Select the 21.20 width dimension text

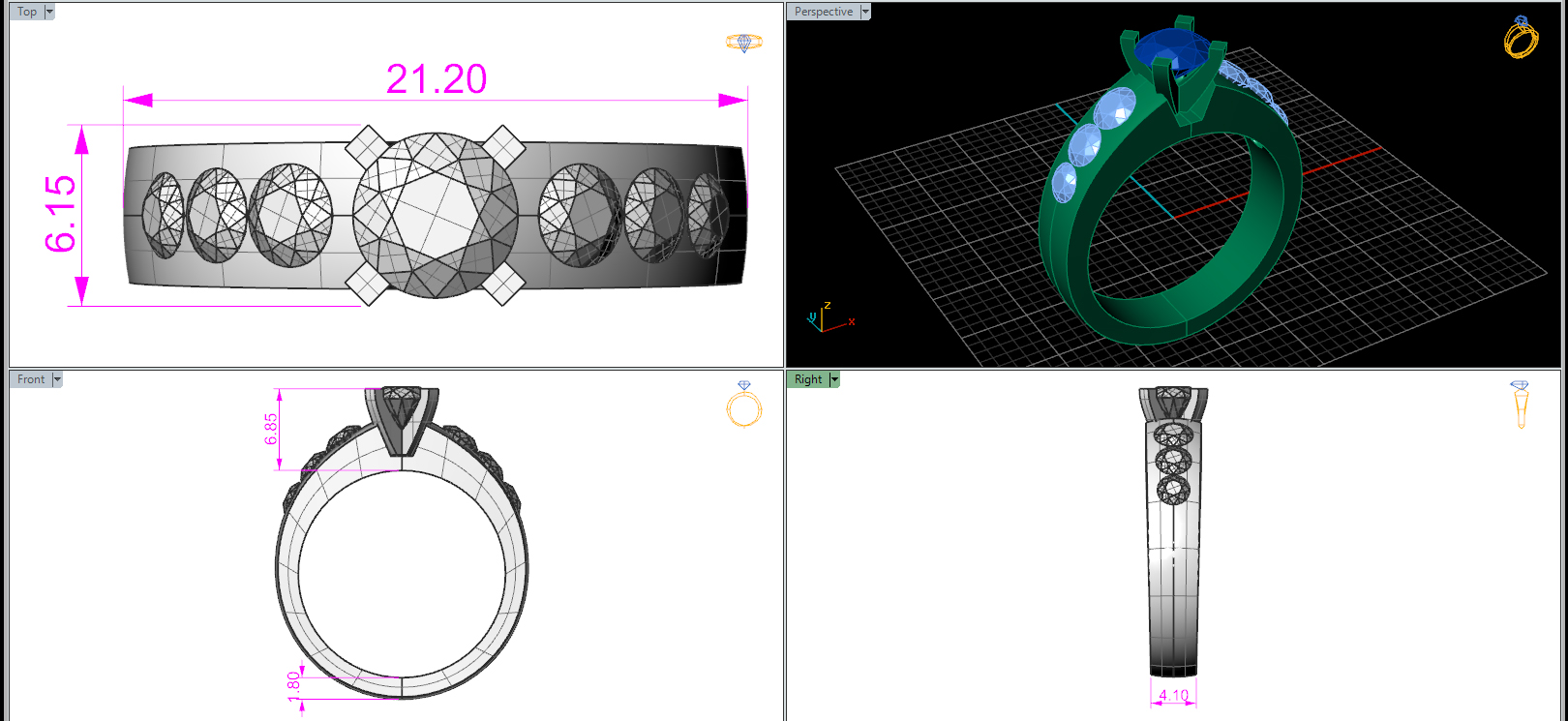click(437, 79)
